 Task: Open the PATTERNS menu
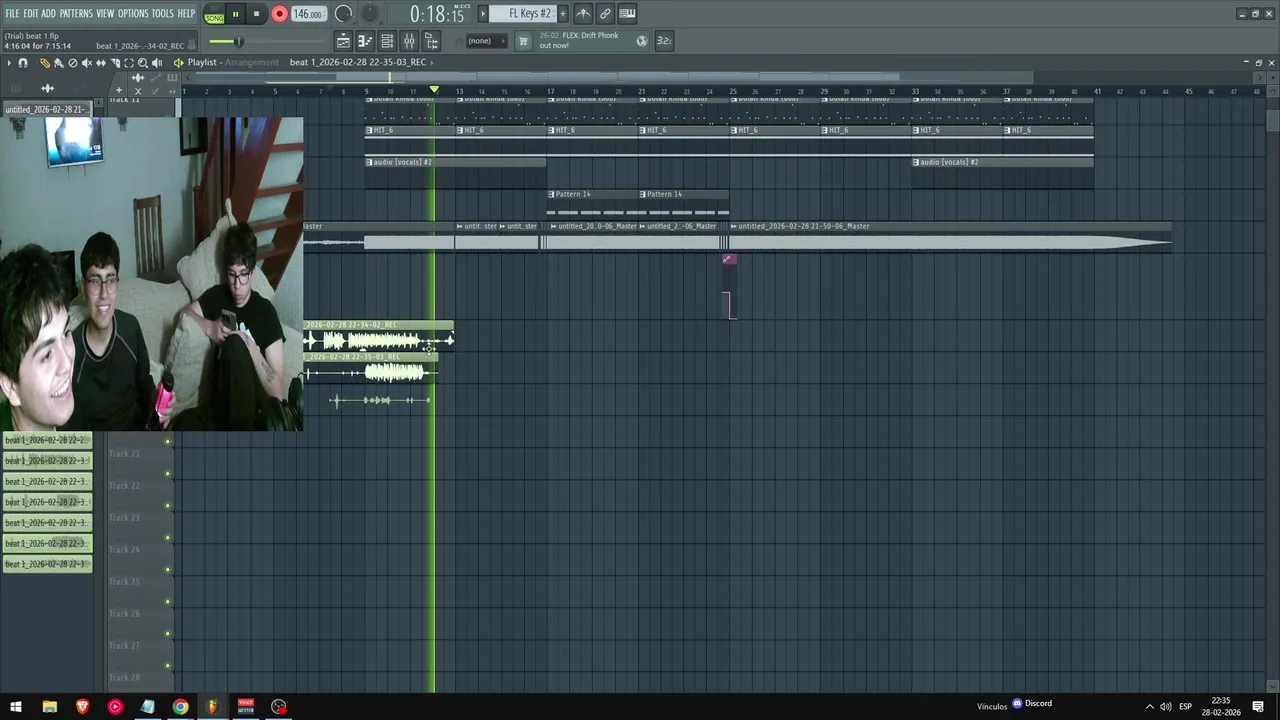(x=76, y=13)
